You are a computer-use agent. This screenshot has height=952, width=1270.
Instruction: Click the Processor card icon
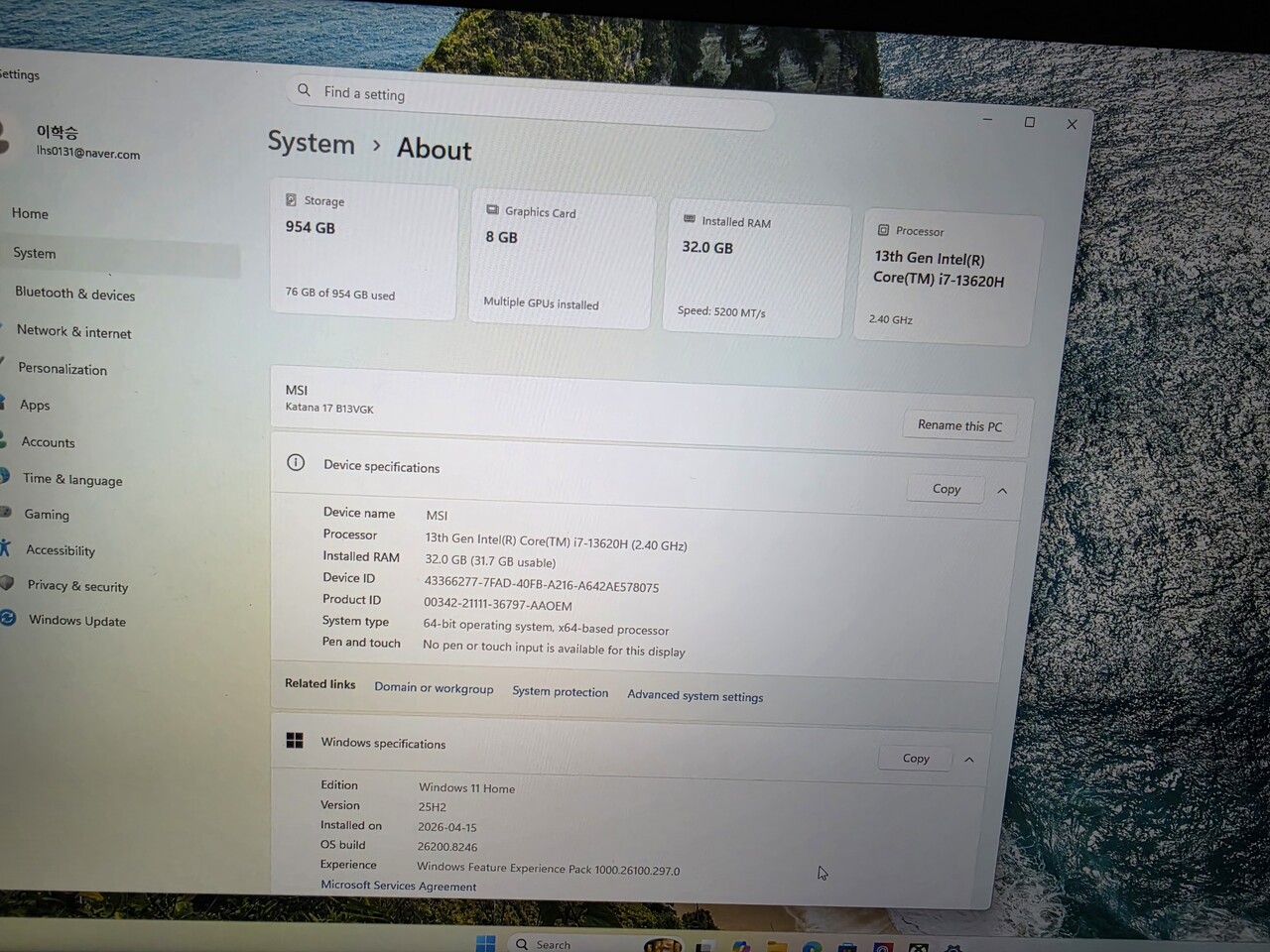pos(883,230)
